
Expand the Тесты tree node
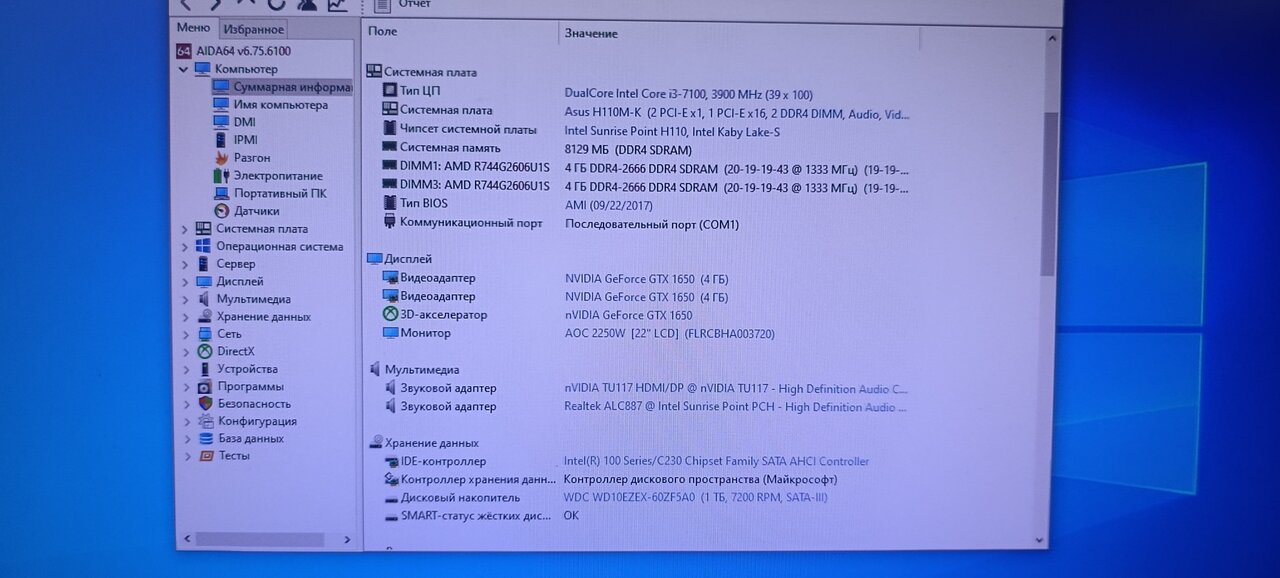184,456
